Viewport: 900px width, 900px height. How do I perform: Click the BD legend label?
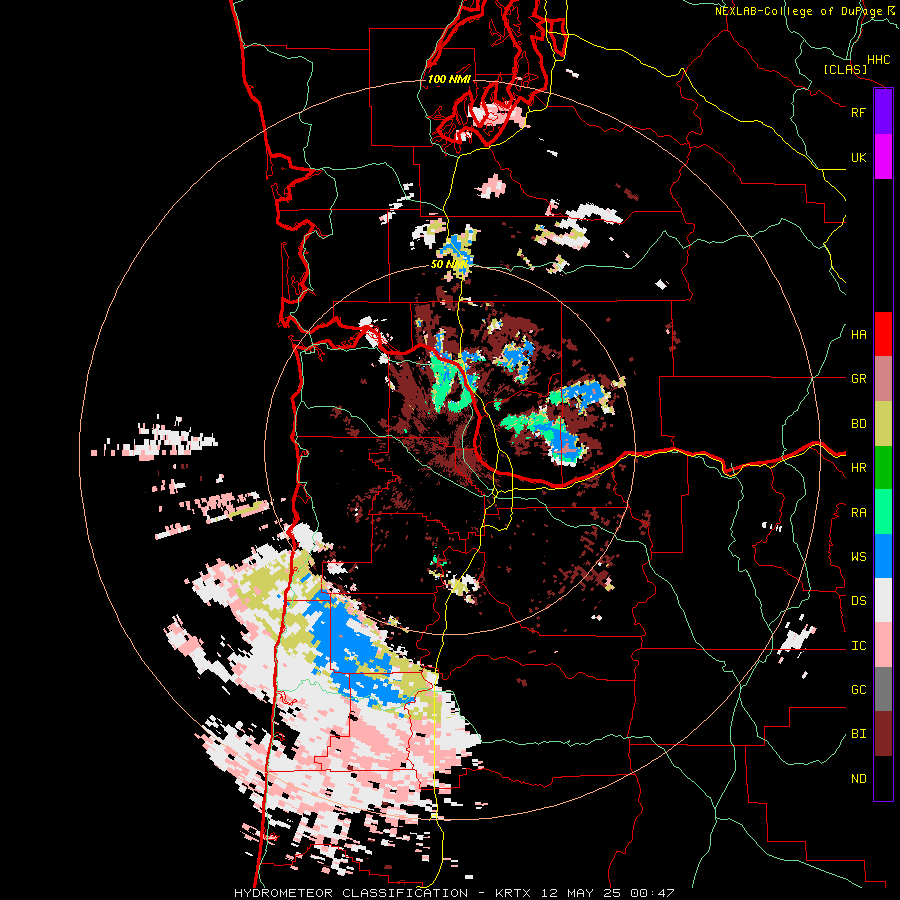(x=858, y=424)
